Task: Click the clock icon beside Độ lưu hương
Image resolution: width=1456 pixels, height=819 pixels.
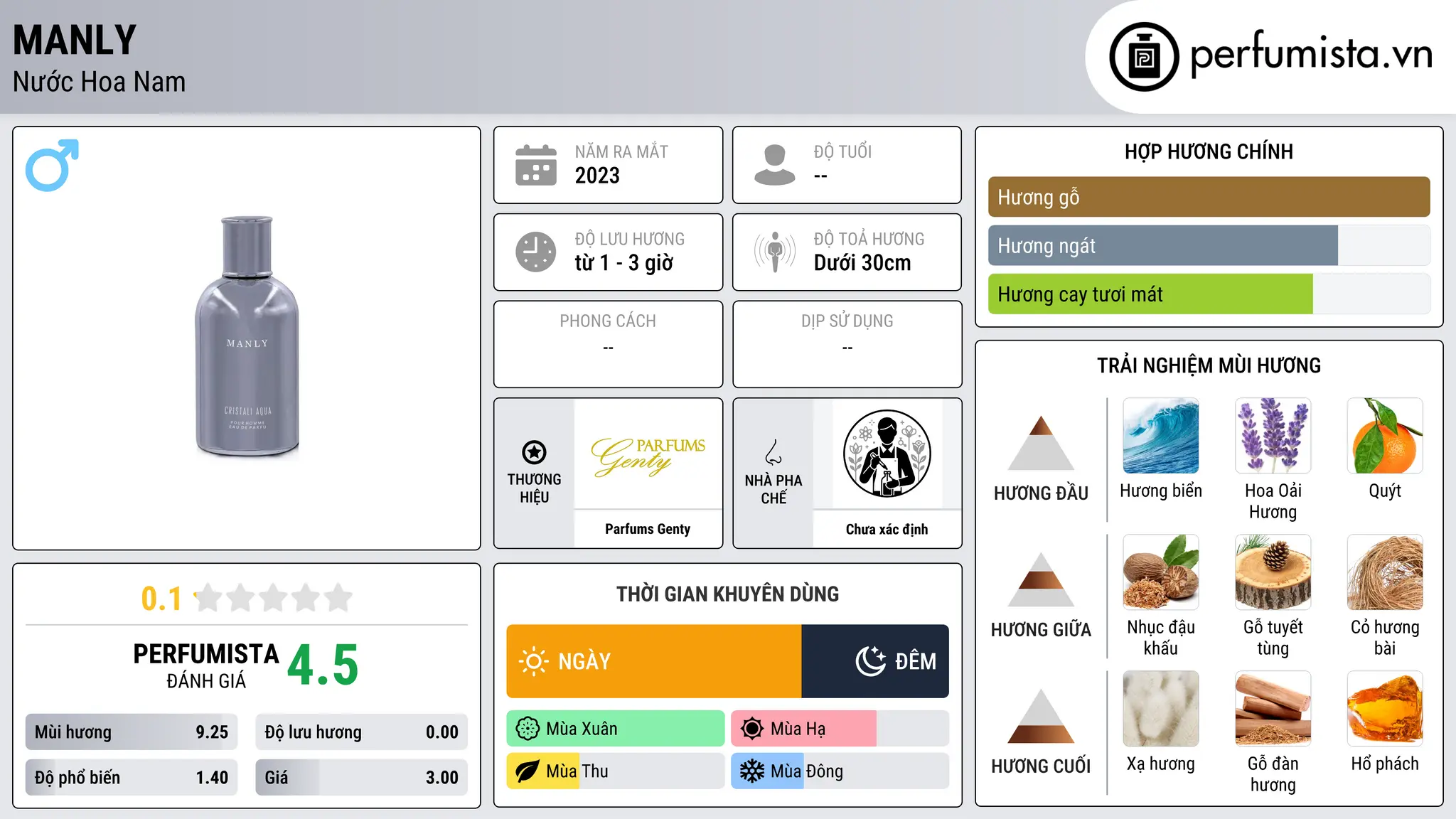Action: pos(536,252)
